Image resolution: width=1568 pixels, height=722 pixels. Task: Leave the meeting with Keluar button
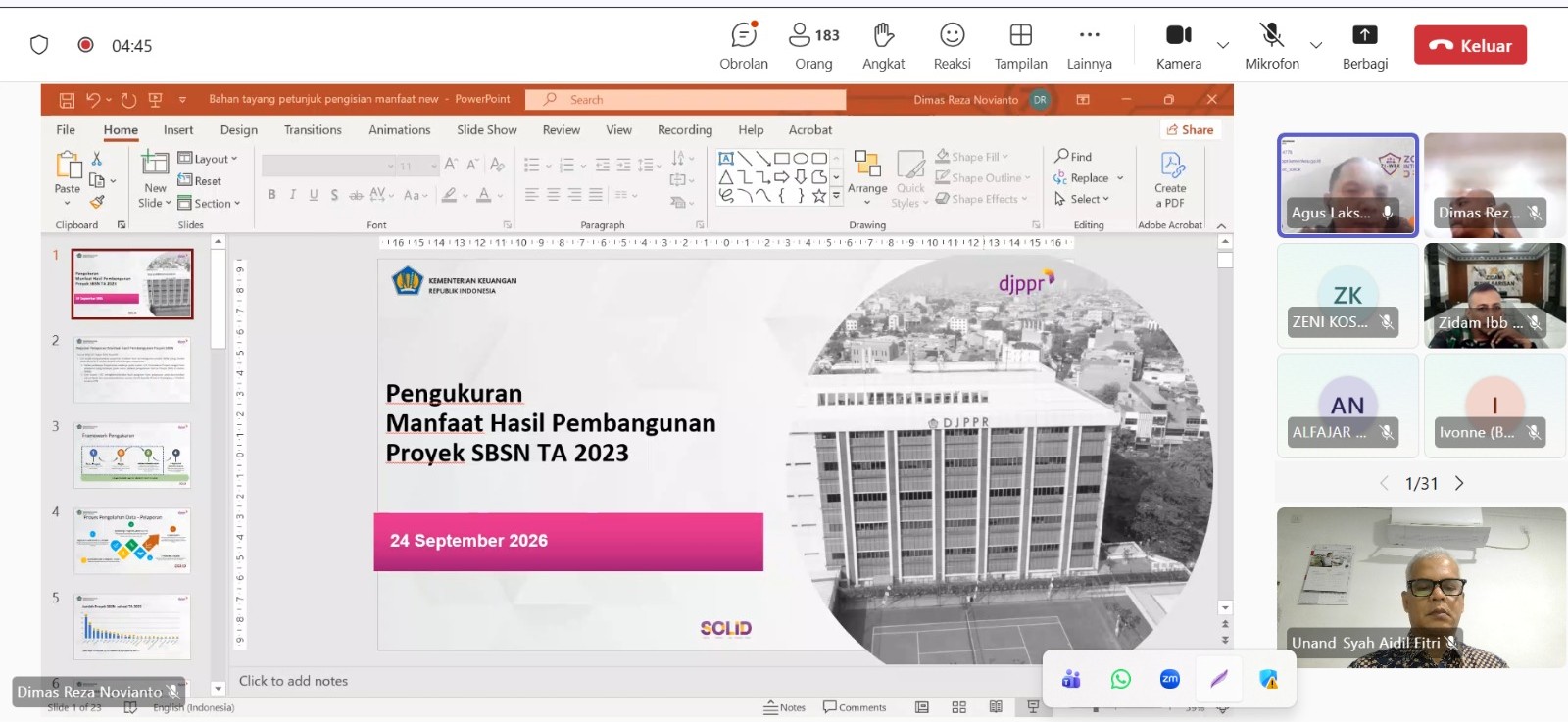point(1470,45)
